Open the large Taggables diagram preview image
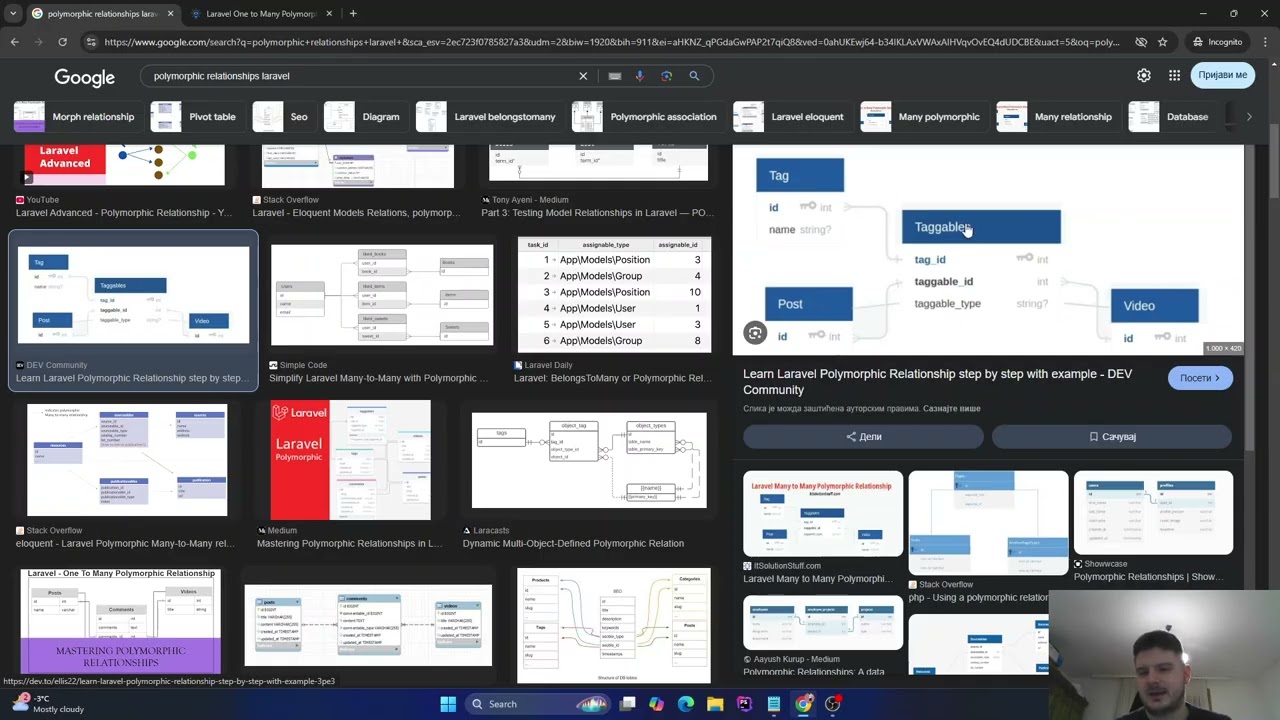 coord(988,250)
